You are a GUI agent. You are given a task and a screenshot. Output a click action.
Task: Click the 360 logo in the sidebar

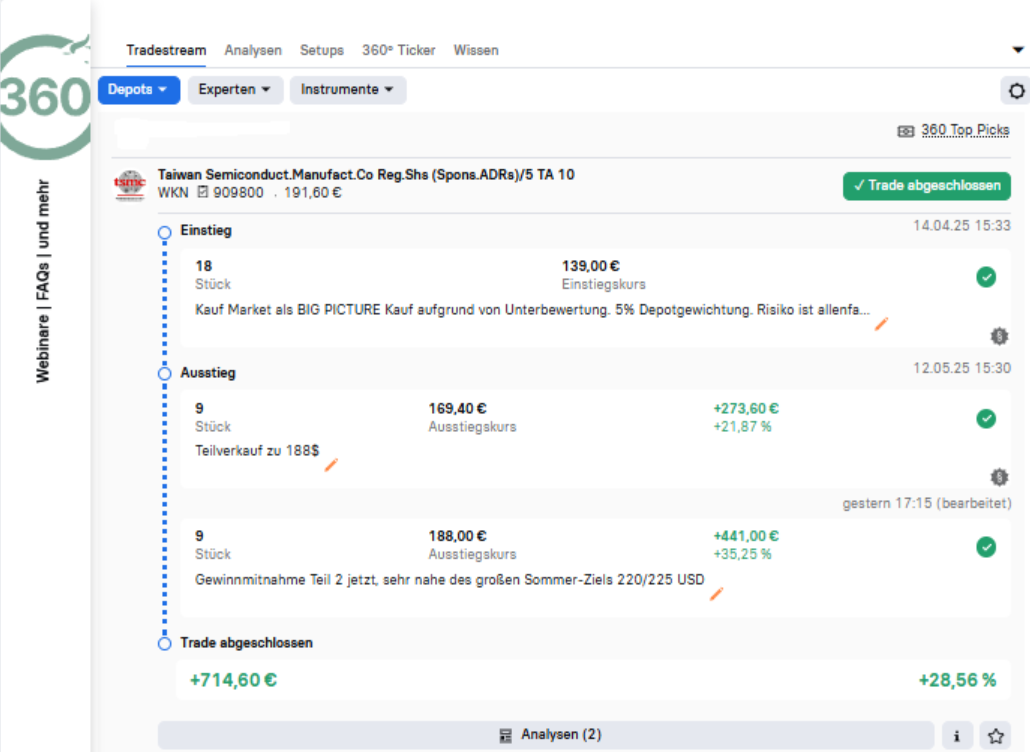point(45,96)
